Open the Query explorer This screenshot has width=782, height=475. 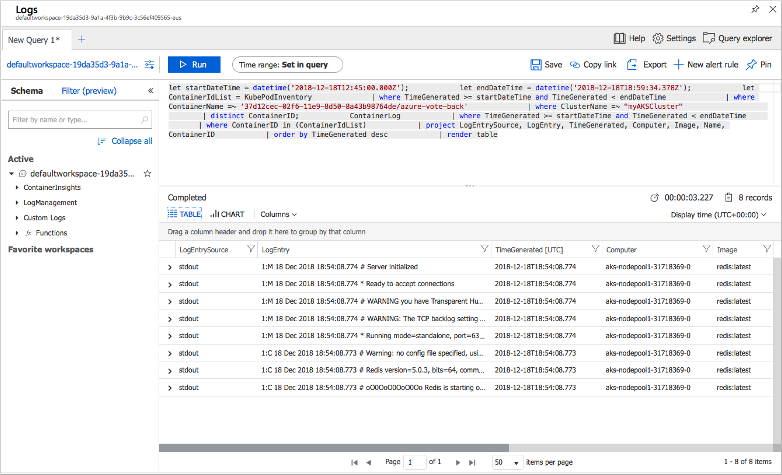point(738,38)
